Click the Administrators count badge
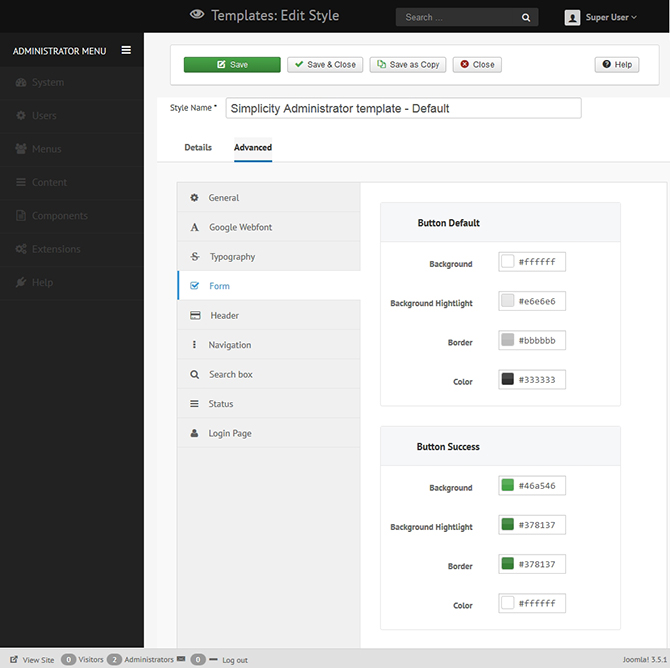670x668 pixels. [x=114, y=659]
